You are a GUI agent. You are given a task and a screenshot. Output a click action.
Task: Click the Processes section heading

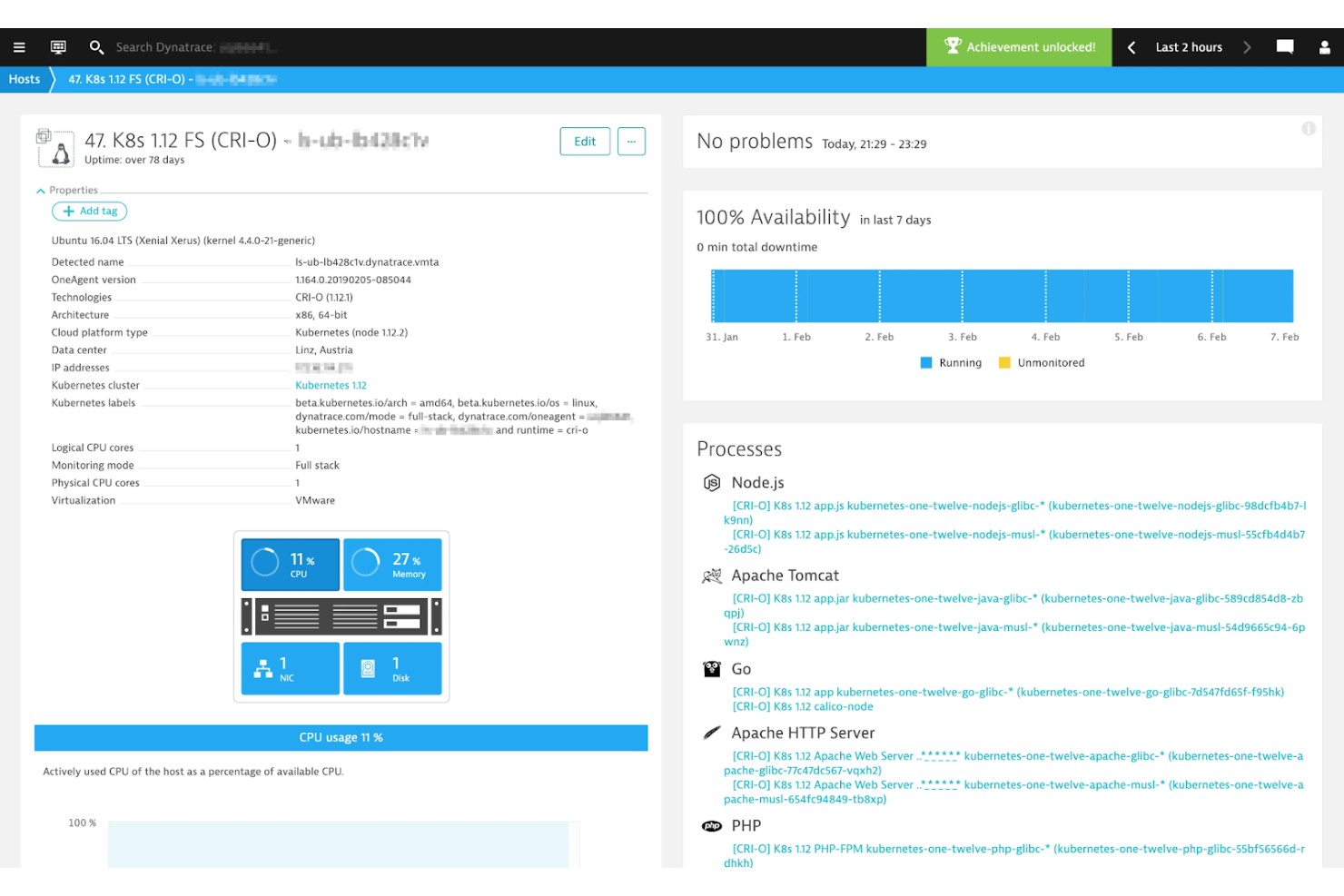pyautogui.click(x=739, y=449)
